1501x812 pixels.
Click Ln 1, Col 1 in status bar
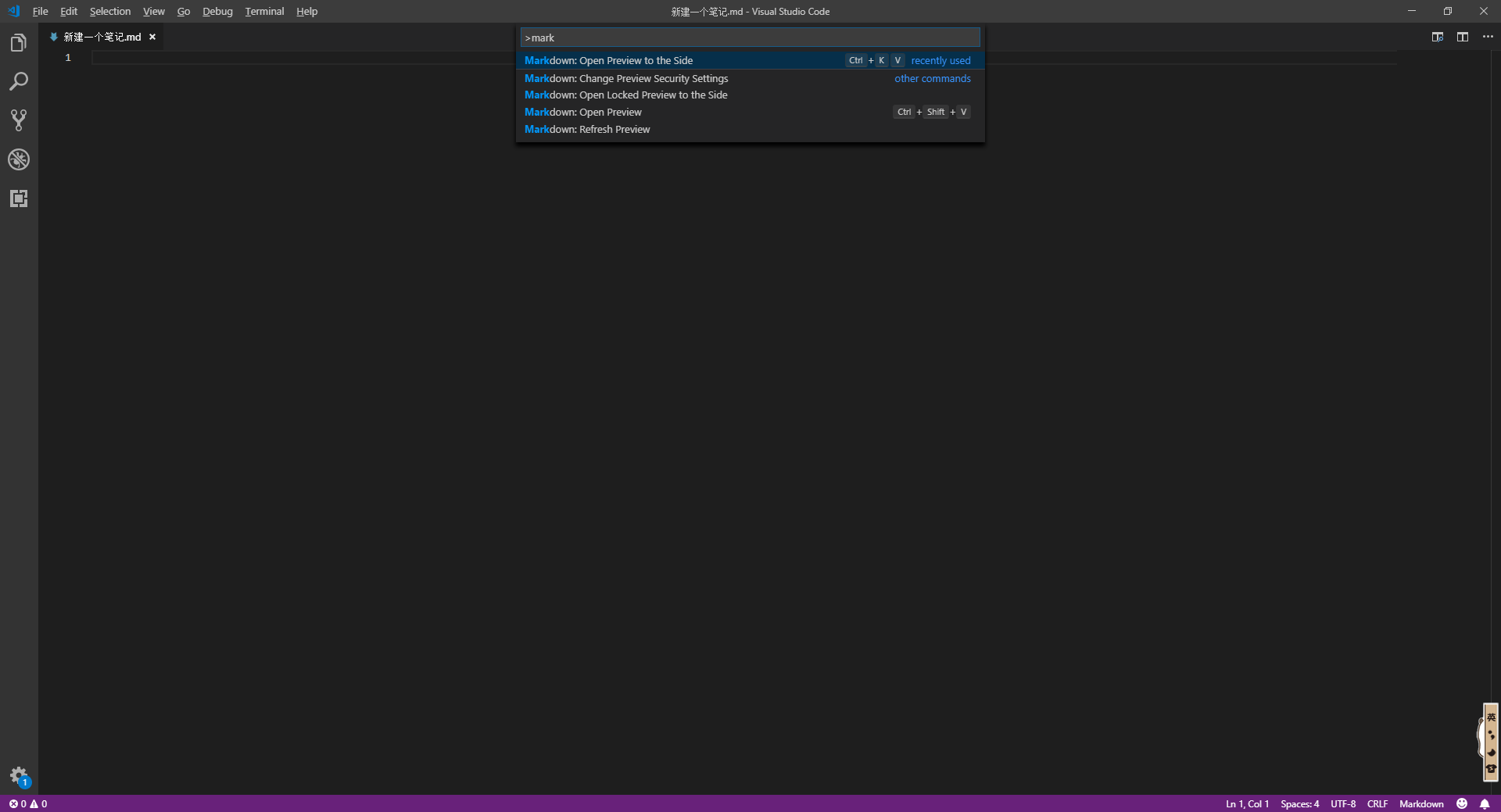pos(1247,803)
